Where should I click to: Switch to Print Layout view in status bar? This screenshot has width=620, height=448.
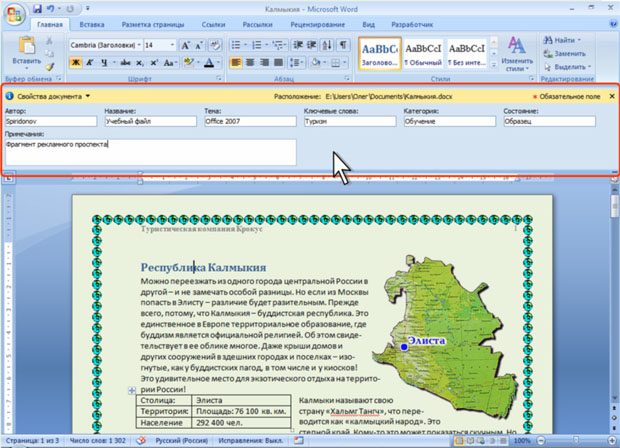[459, 440]
